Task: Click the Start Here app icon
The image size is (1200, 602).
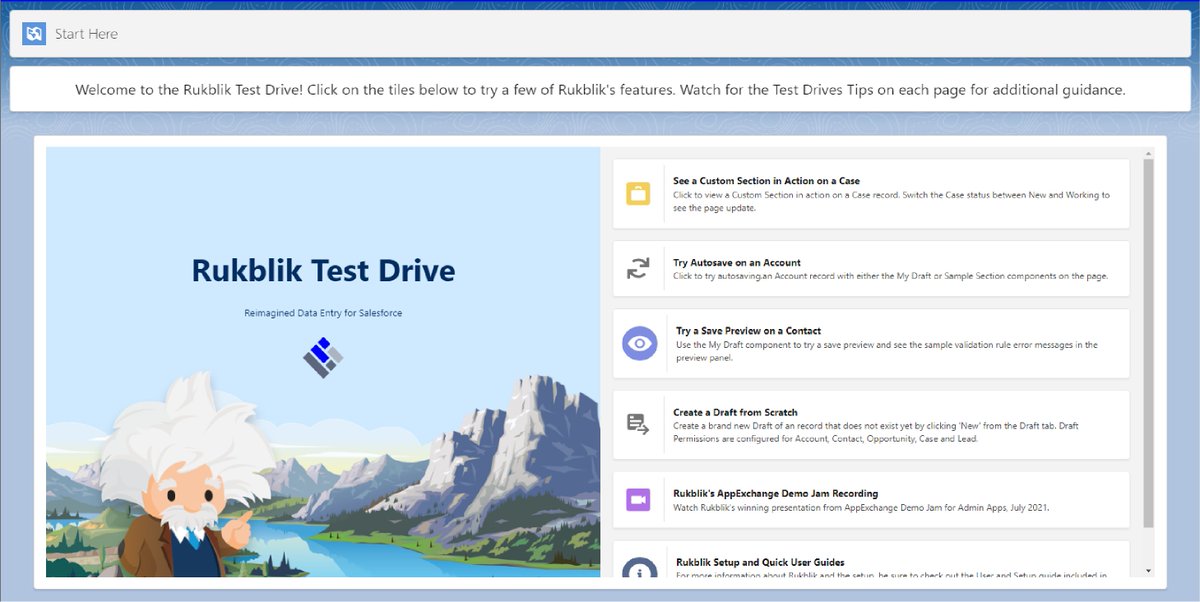Action: tap(34, 34)
